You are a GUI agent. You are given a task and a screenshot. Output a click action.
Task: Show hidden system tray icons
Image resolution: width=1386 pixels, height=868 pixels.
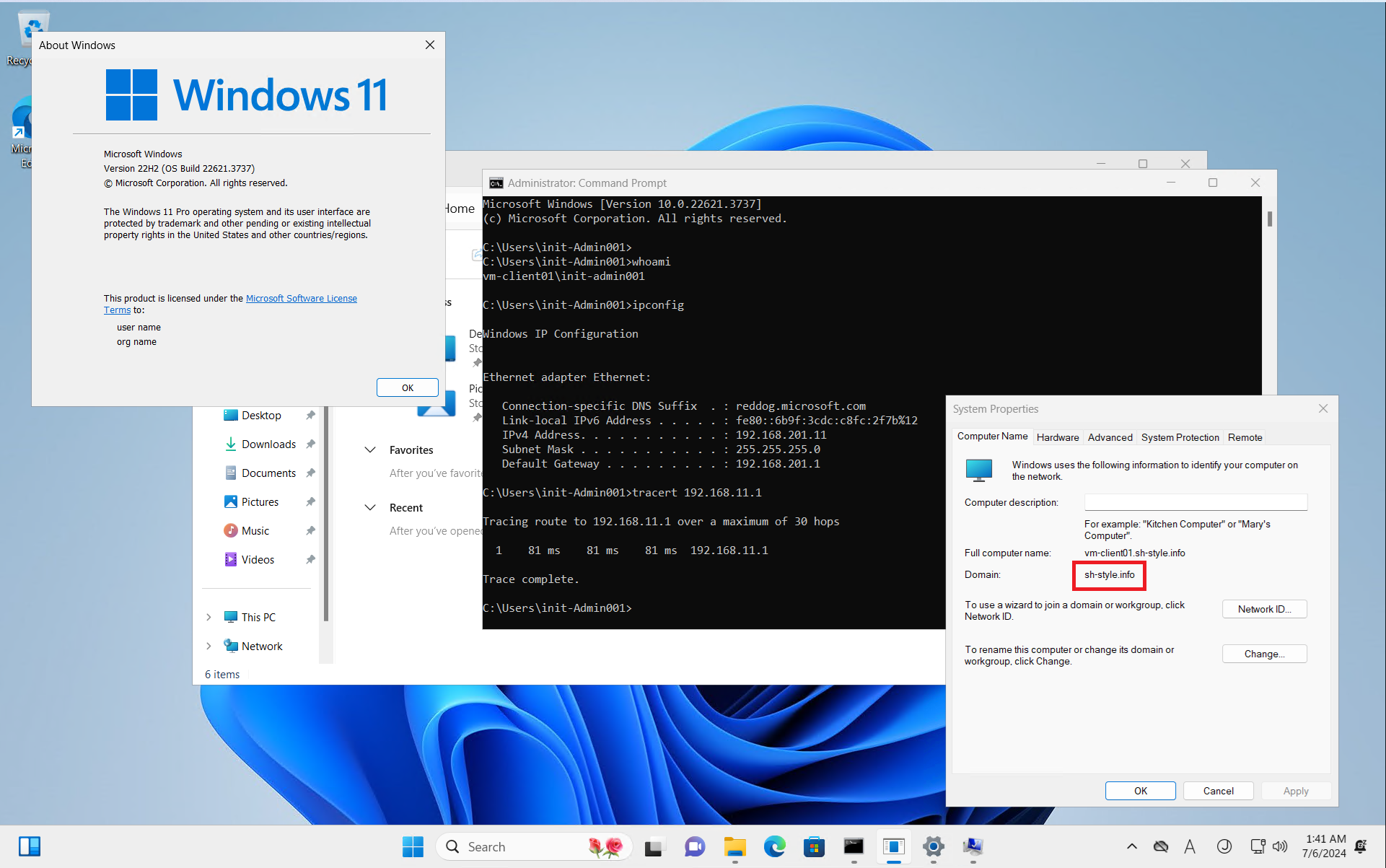1131,846
